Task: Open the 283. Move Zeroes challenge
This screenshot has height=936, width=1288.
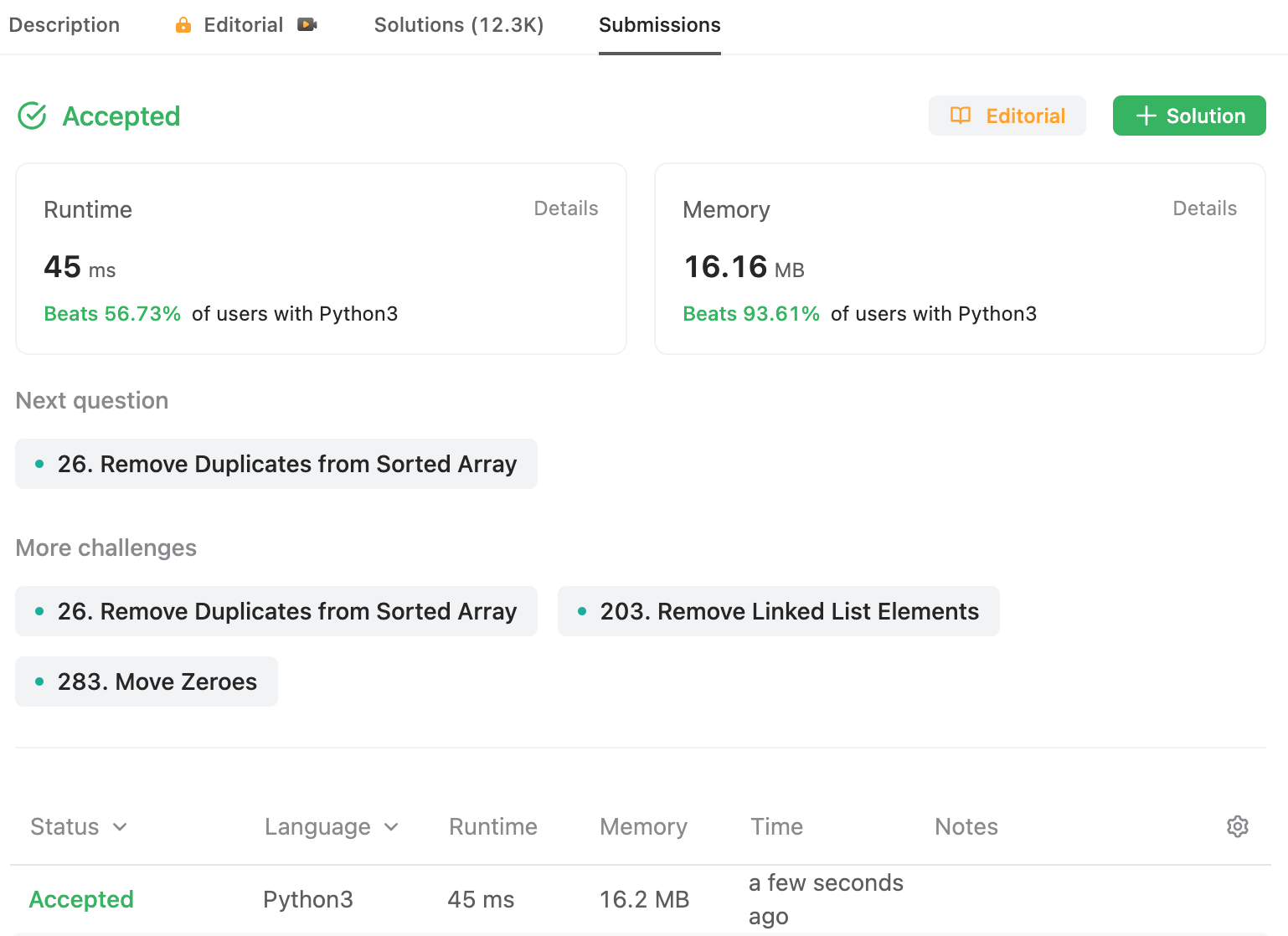Action: click(x=147, y=681)
